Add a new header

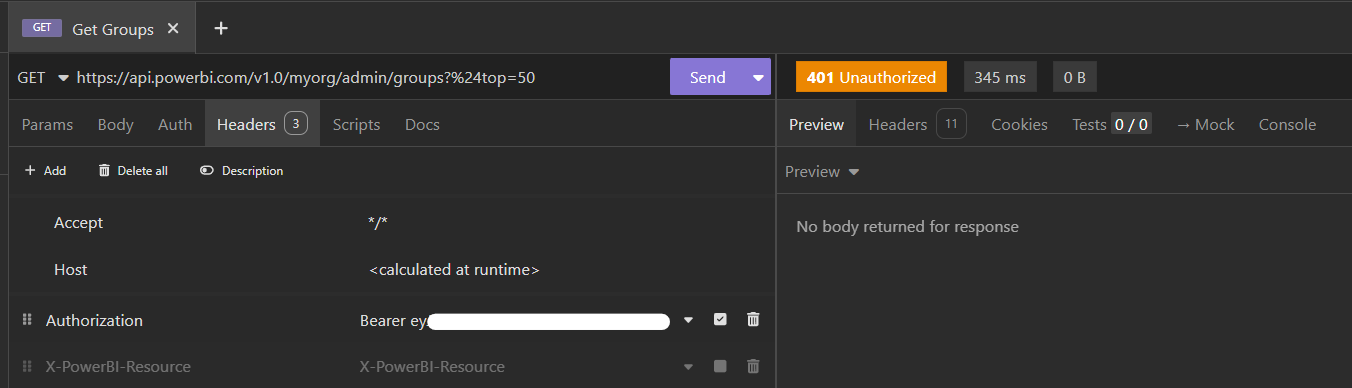tap(45, 171)
